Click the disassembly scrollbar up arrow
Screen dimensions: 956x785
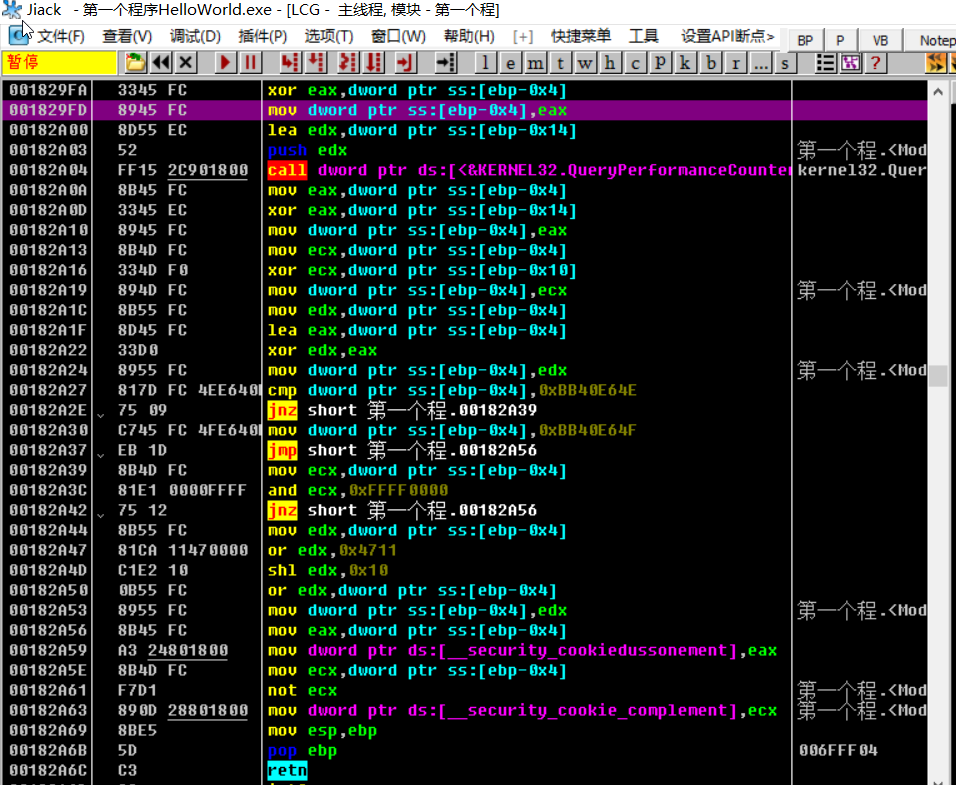pos(938,92)
